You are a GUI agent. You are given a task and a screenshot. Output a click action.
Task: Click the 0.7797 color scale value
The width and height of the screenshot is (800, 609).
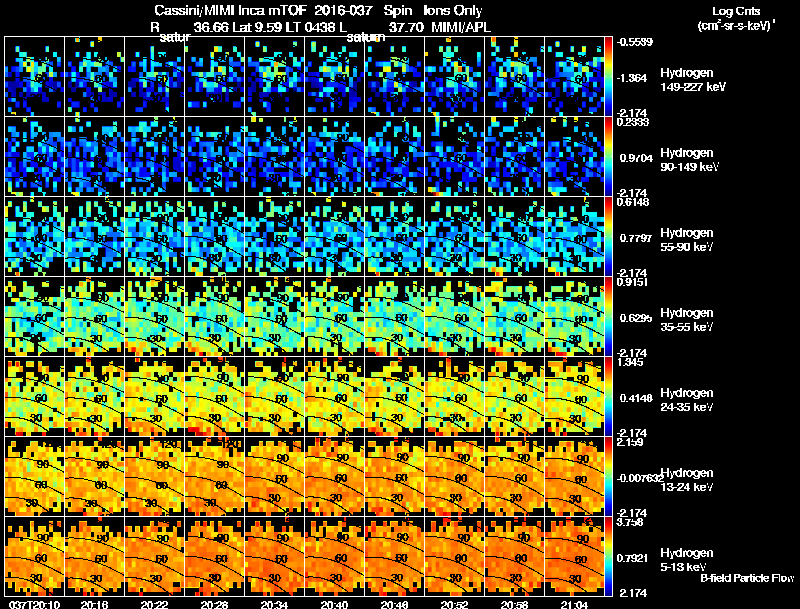click(x=636, y=238)
